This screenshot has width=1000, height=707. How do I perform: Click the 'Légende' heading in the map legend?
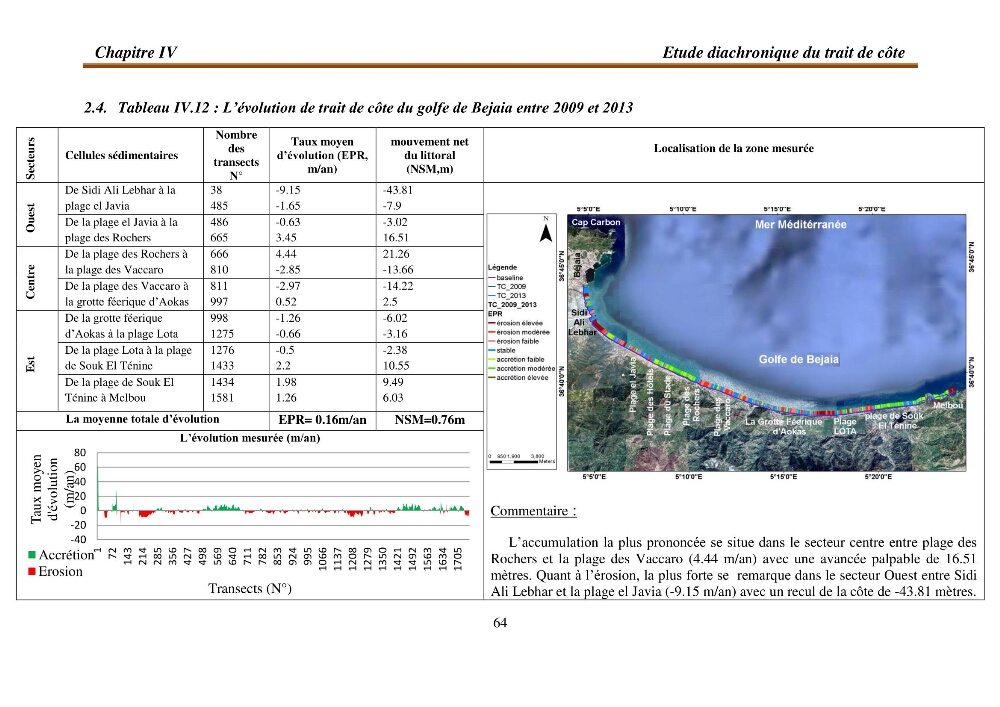tap(503, 268)
